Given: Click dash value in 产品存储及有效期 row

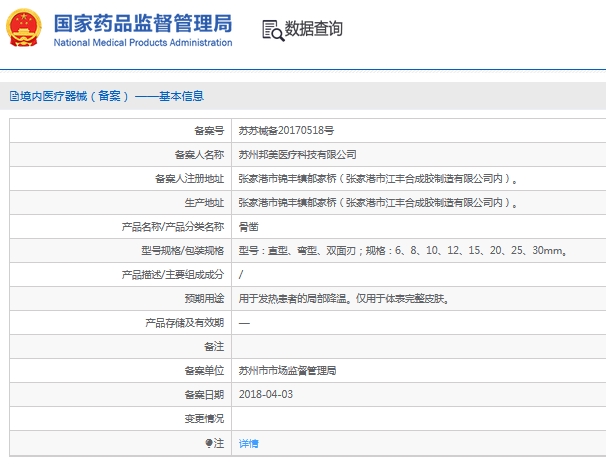Looking at the screenshot, I should [244, 323].
